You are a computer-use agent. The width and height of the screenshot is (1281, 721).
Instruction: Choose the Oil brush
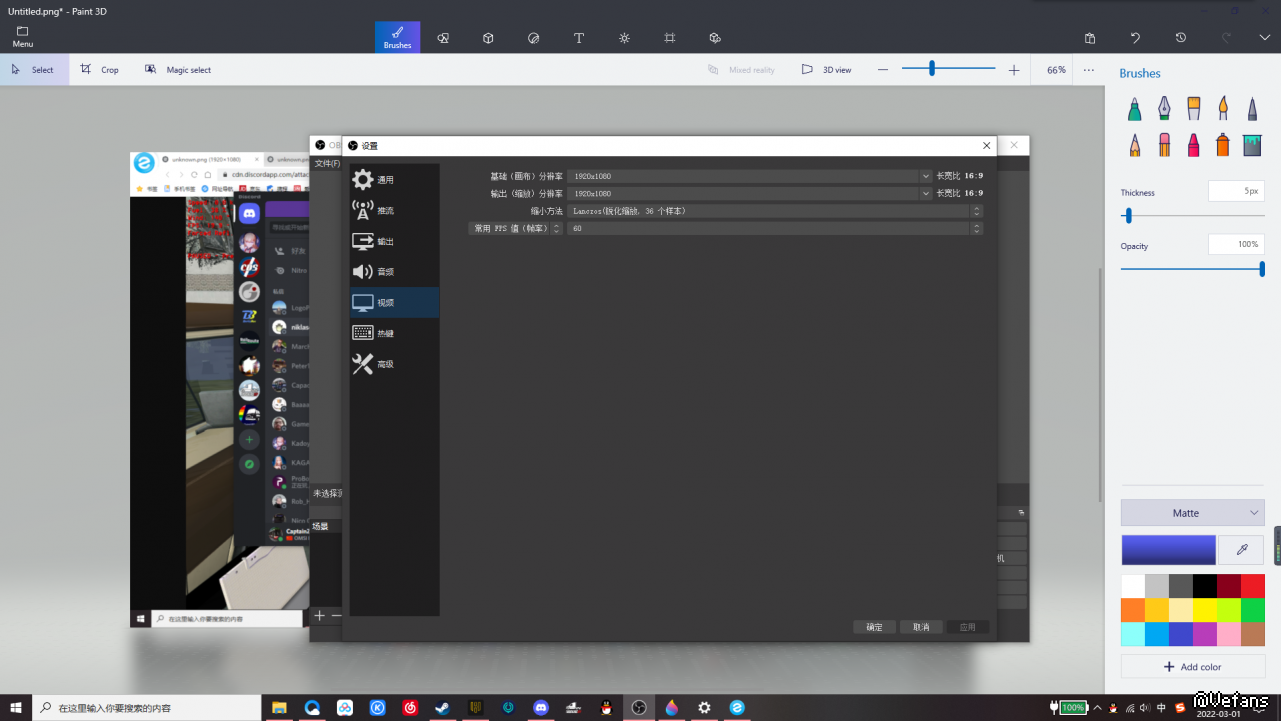pos(1193,109)
